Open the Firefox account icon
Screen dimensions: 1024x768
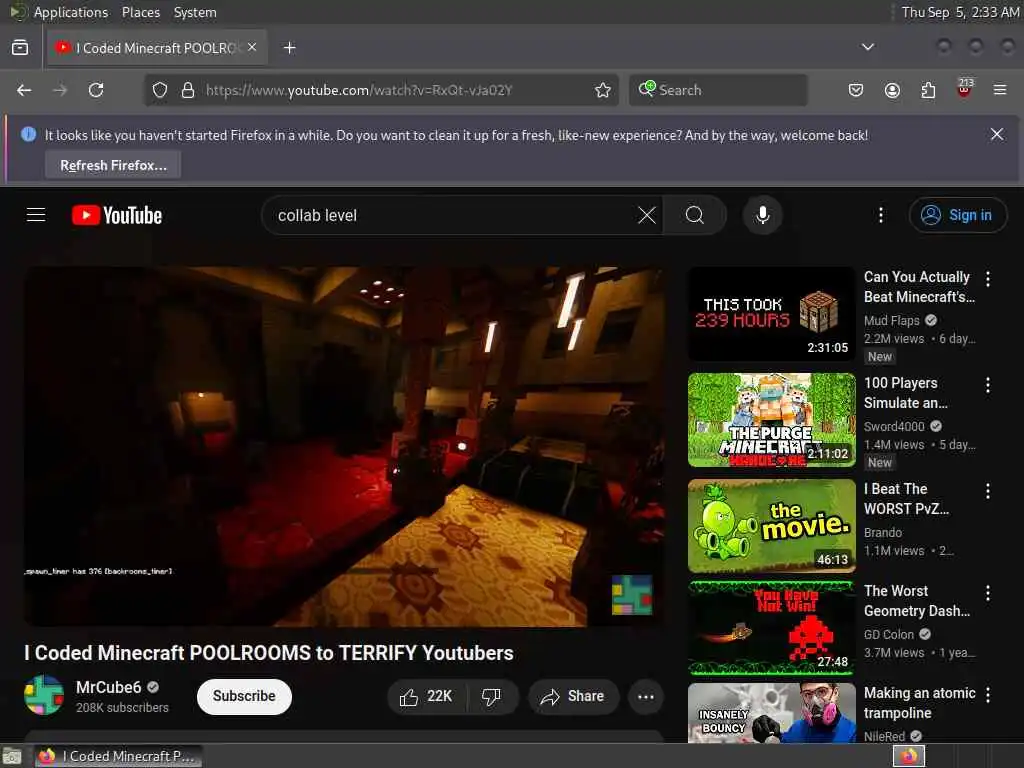(x=892, y=90)
